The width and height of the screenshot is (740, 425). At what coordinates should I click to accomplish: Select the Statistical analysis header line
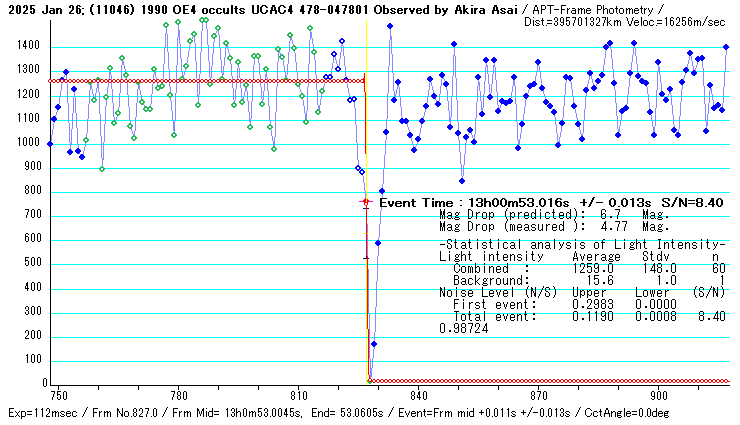(x=582, y=245)
